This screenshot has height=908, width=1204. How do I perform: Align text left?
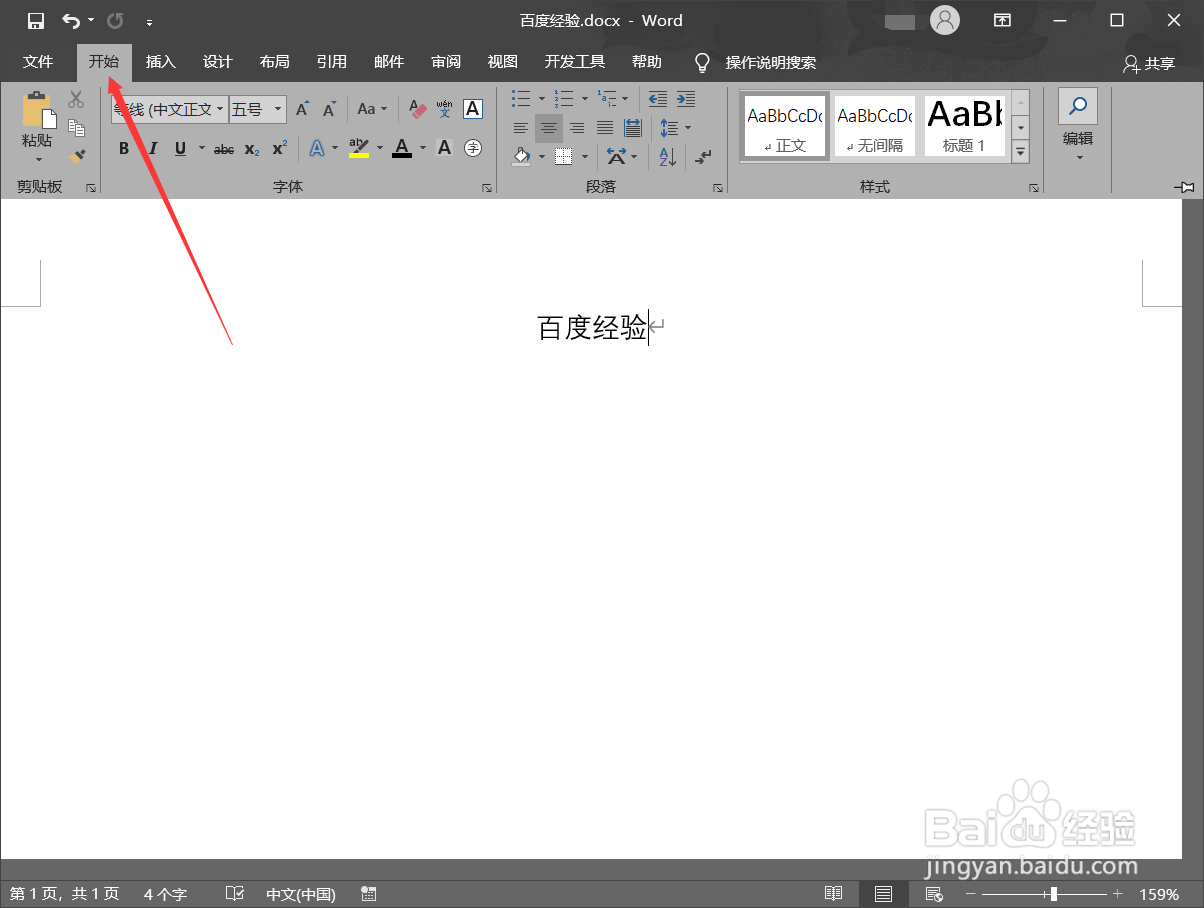521,128
